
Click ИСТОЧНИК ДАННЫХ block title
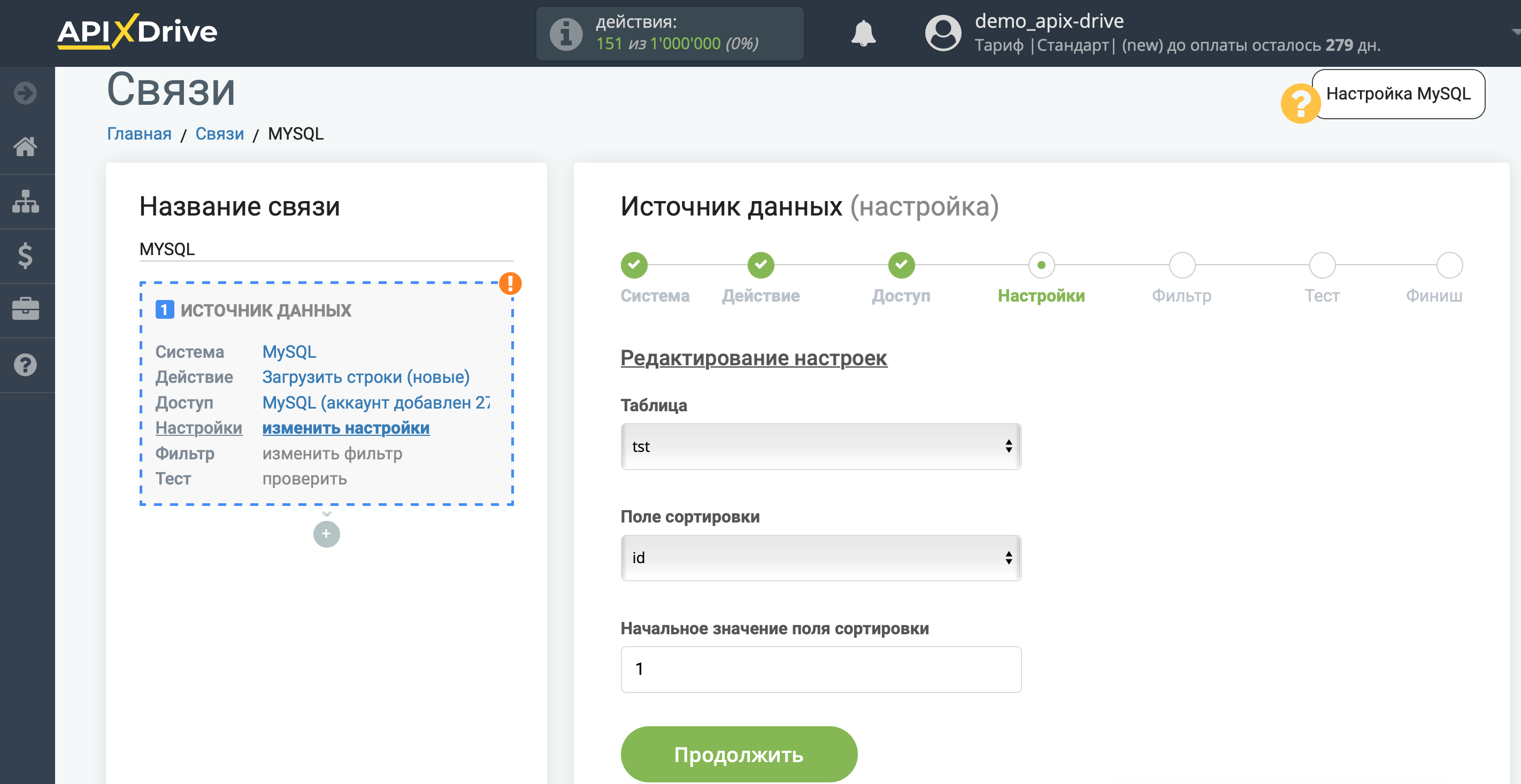(266, 310)
